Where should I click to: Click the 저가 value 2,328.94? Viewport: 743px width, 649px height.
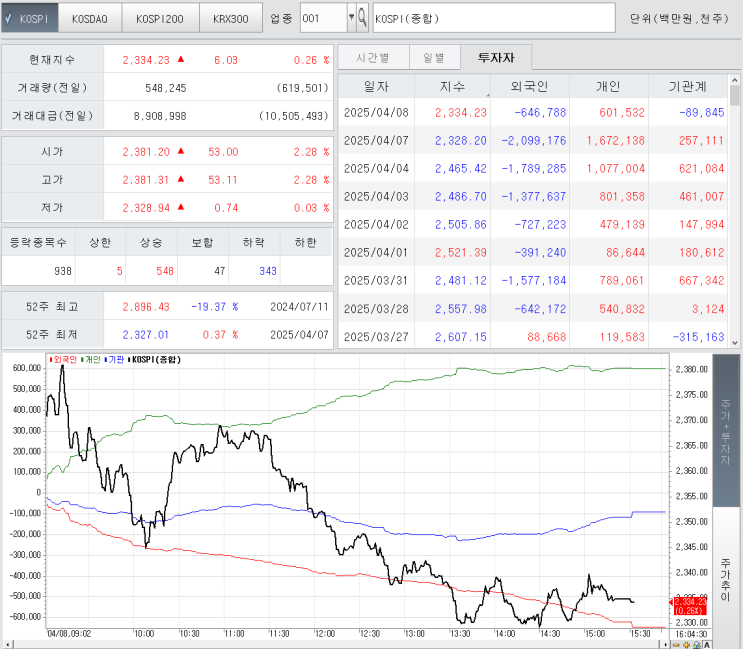pos(146,207)
